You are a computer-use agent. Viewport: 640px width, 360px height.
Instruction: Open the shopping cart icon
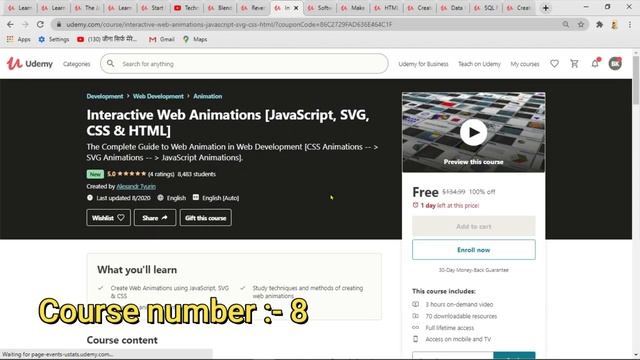click(574, 64)
